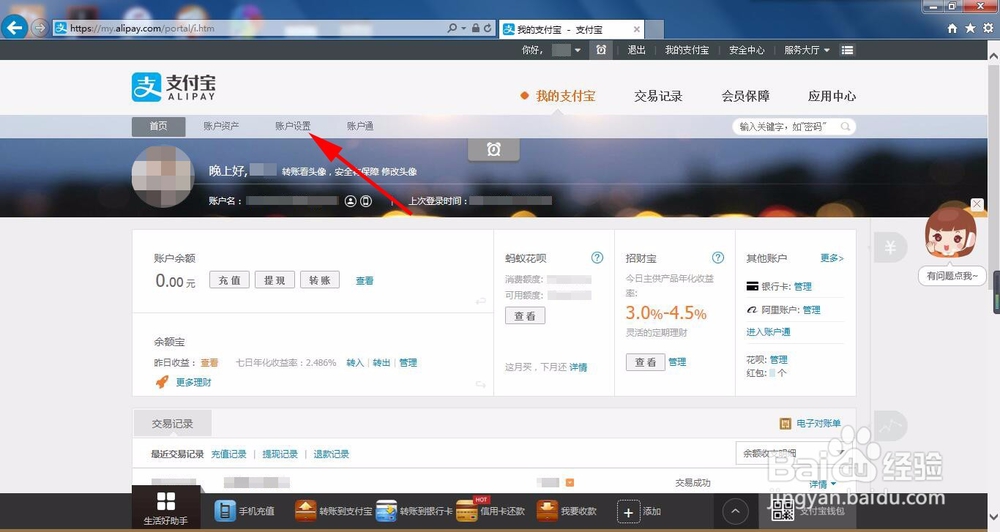
Task: Click the address bar search dropdown arrow
Action: pos(464,29)
